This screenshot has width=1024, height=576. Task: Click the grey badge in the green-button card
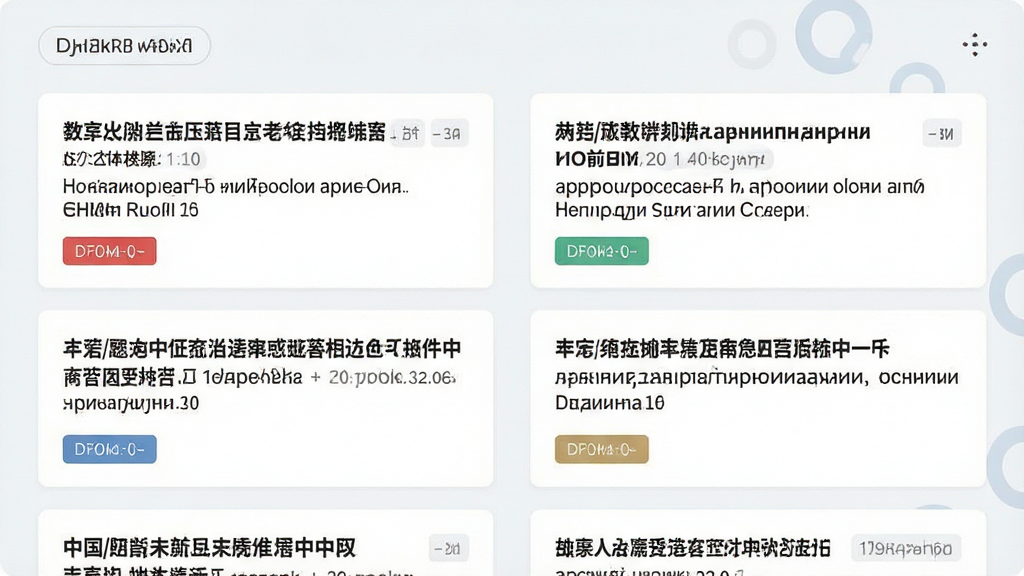coord(941,133)
